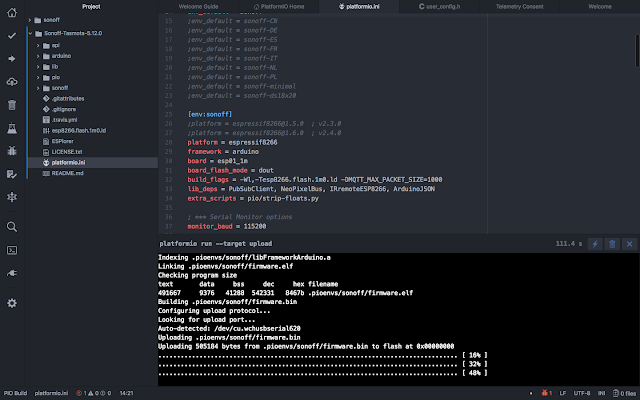The height and width of the screenshot is (400, 640).
Task: Open PlatformIO Home from the sidebar house icon
Action: click(x=12, y=12)
